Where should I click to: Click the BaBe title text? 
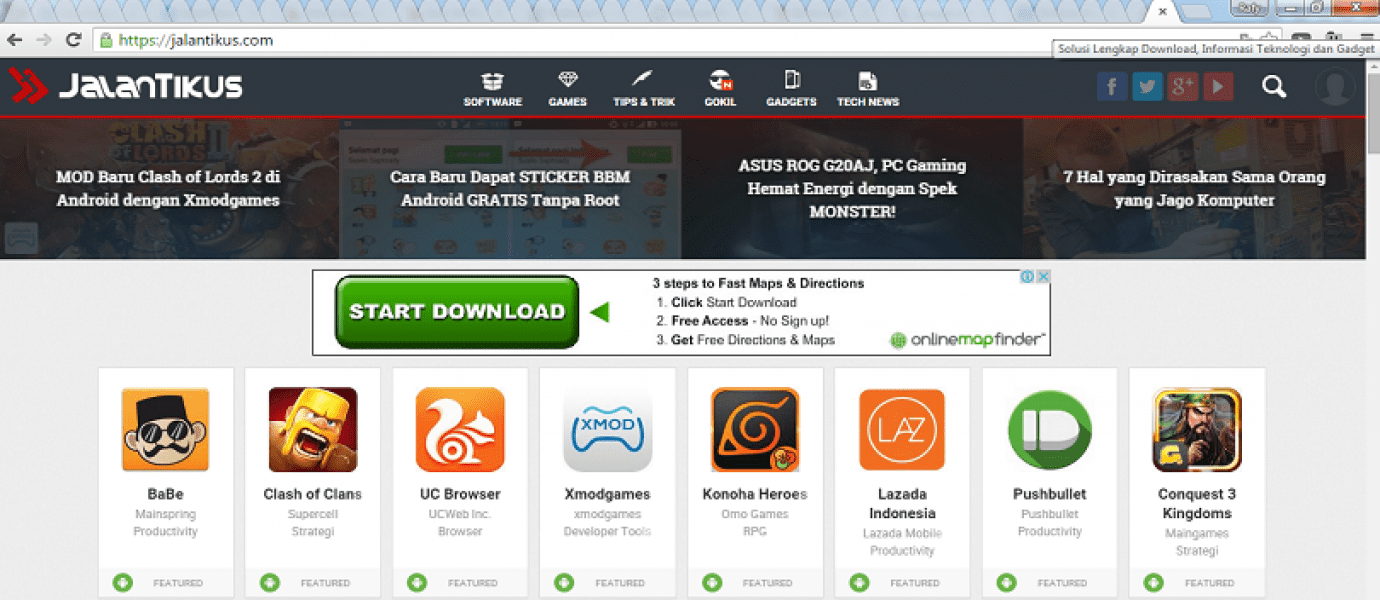[x=165, y=494]
